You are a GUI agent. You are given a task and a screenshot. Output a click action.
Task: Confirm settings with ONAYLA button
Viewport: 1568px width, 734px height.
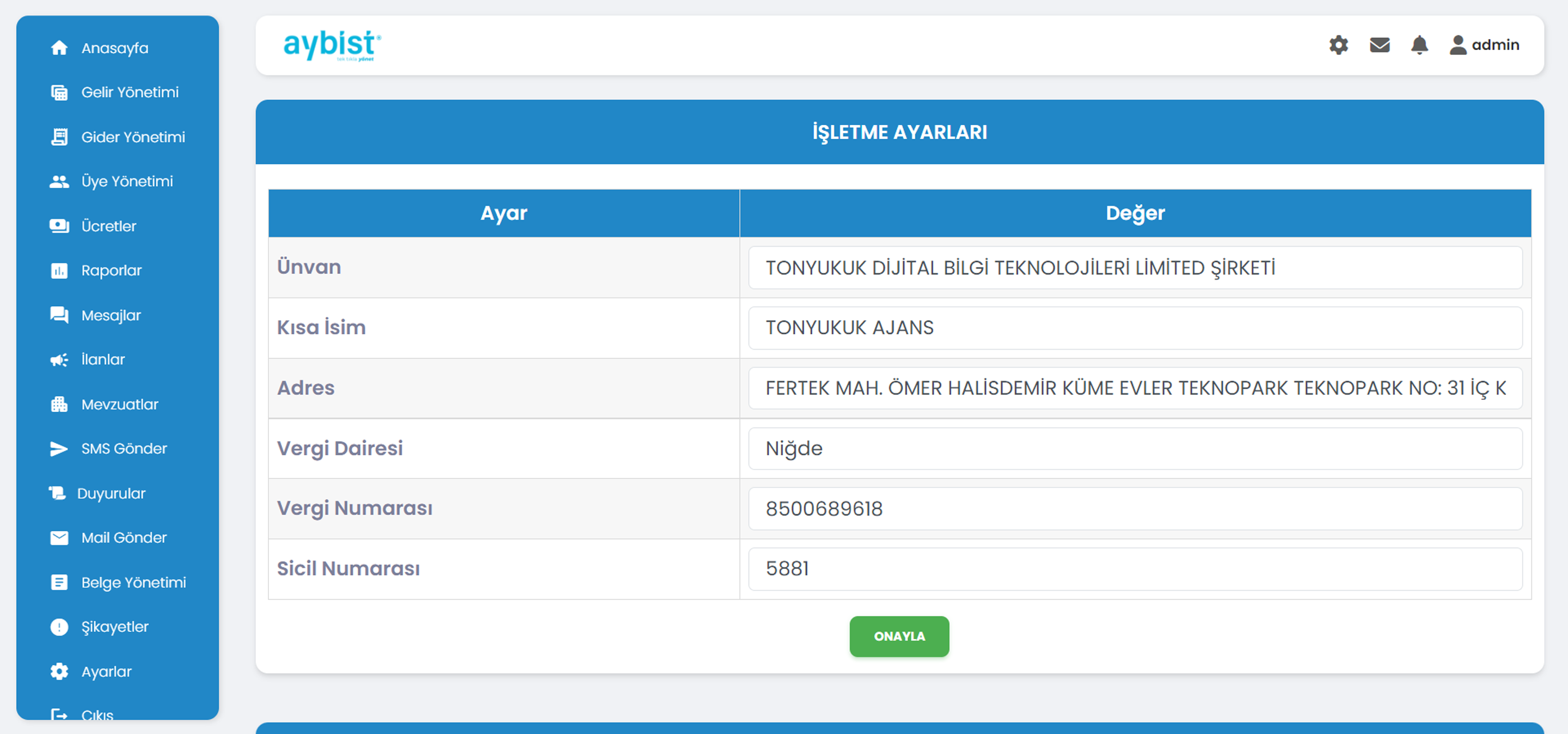[x=899, y=637]
